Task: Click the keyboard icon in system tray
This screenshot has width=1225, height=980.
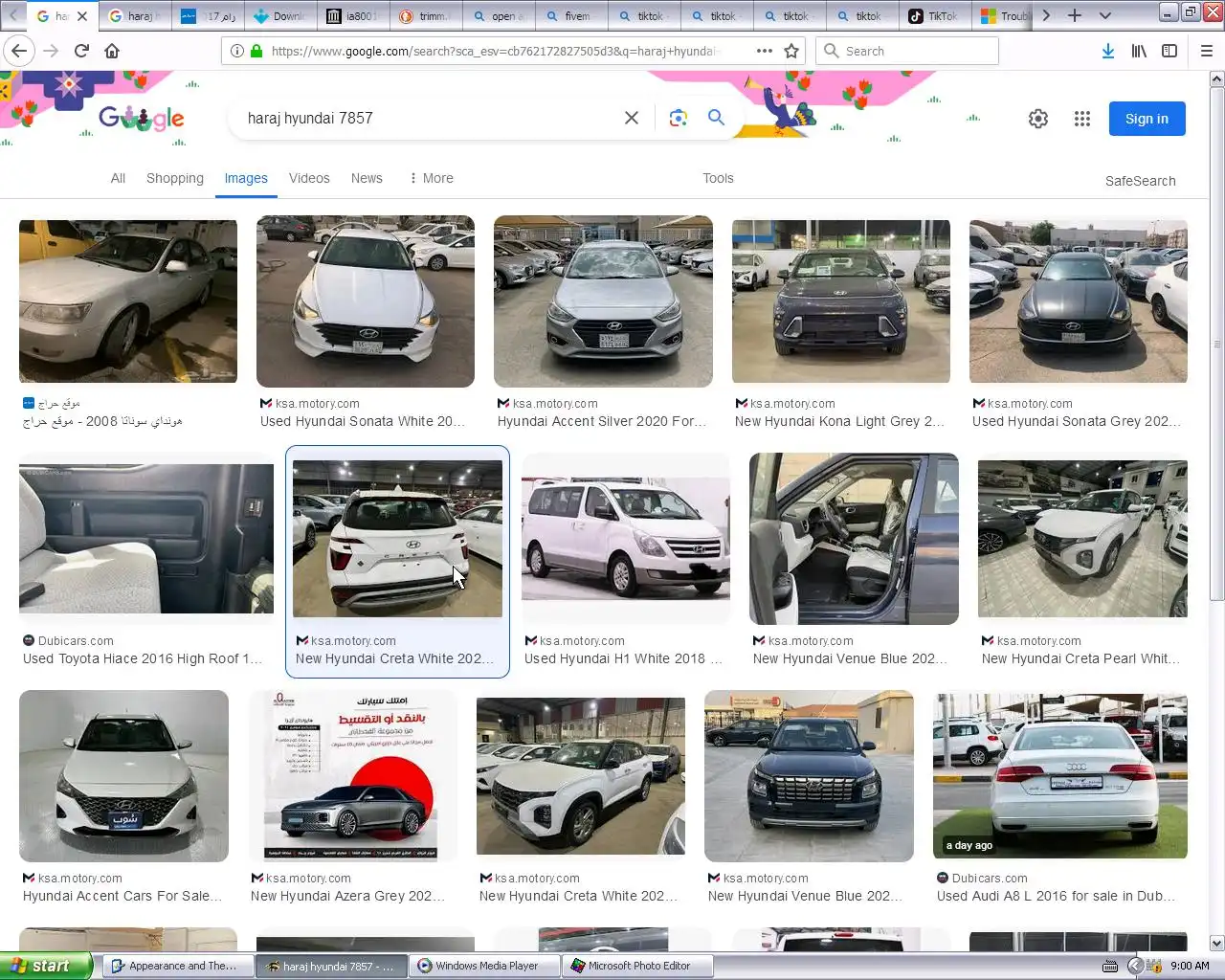Action: 1110,966
